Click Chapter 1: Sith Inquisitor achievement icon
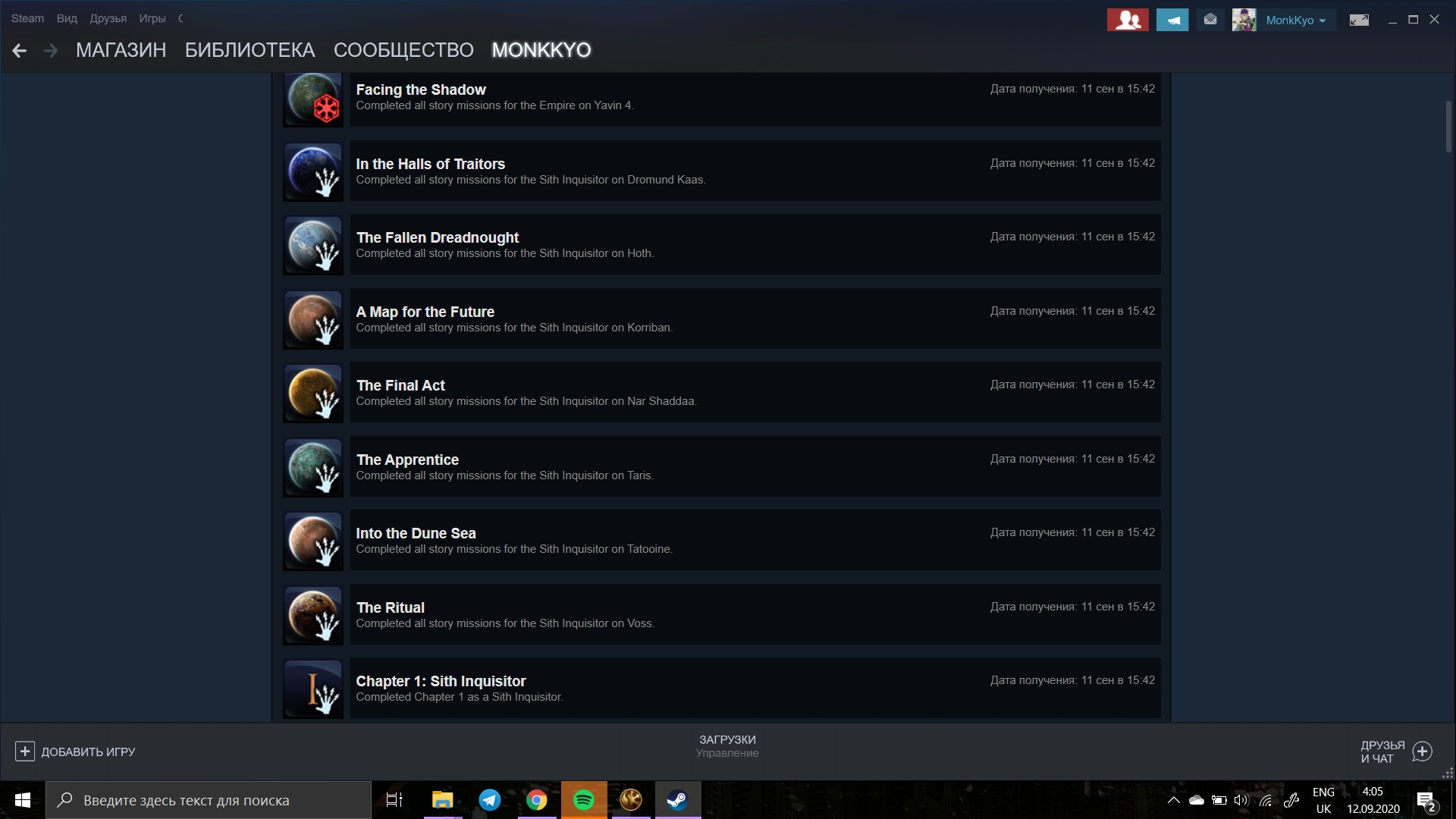1456x819 pixels. 313,689
